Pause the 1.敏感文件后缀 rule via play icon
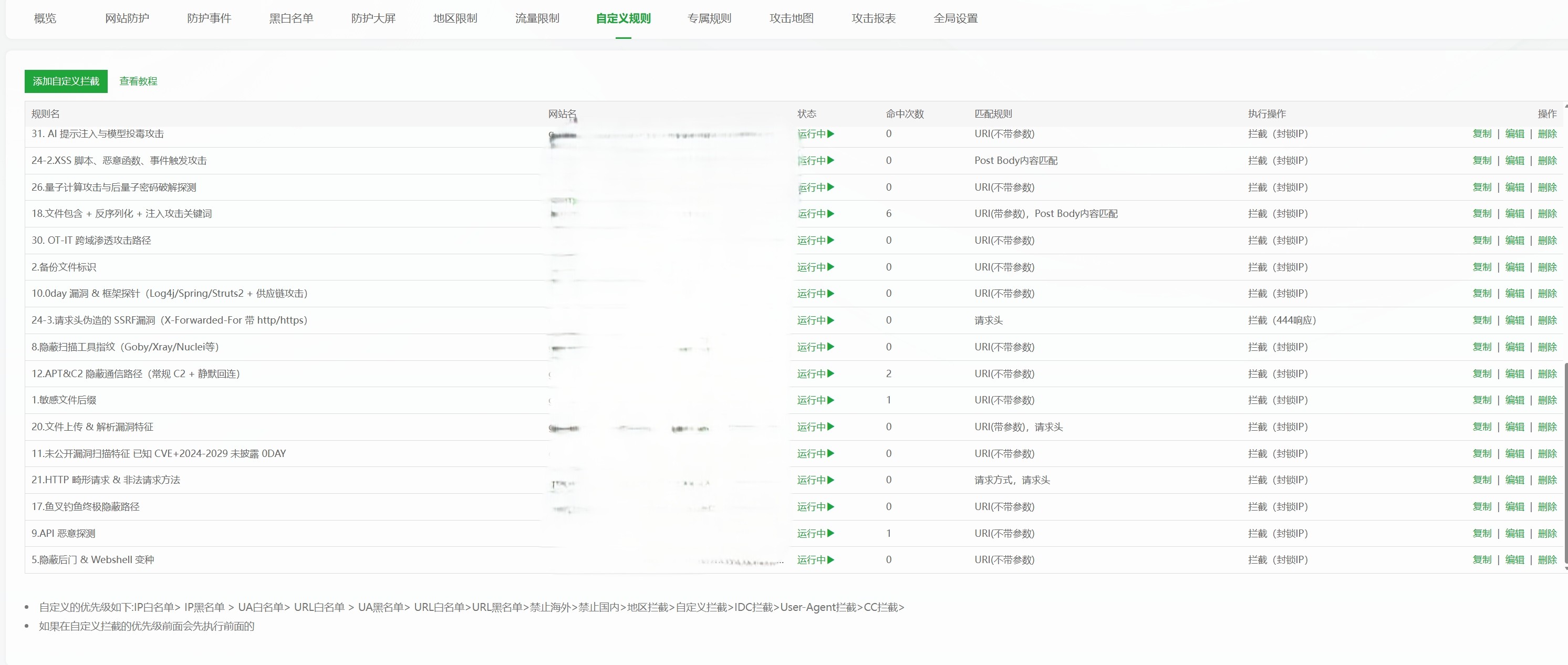The height and width of the screenshot is (665, 1568). pyautogui.click(x=831, y=400)
